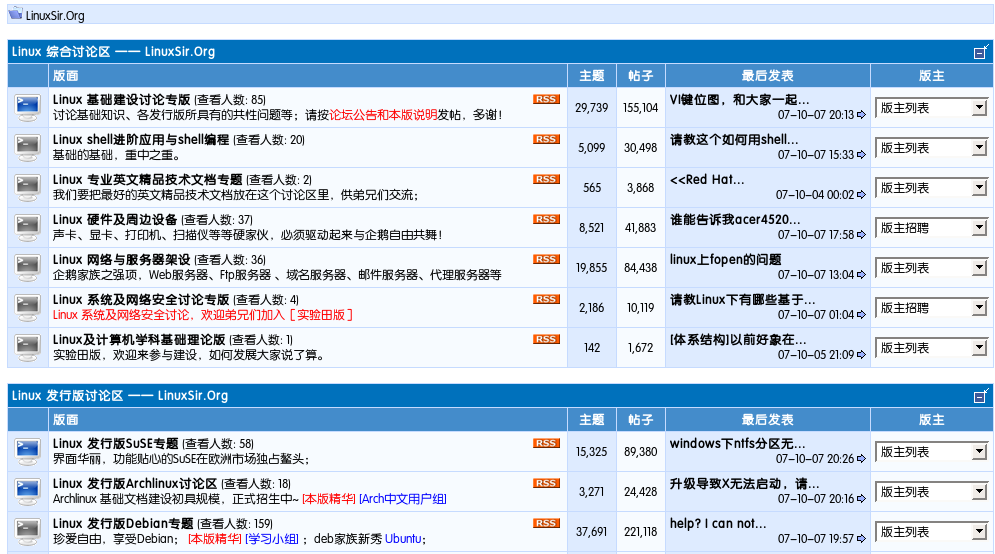Screen dimensions: 995x554
Task: Click the RSS icon for Linux及计算机学科基础理论版
Action: point(546,340)
